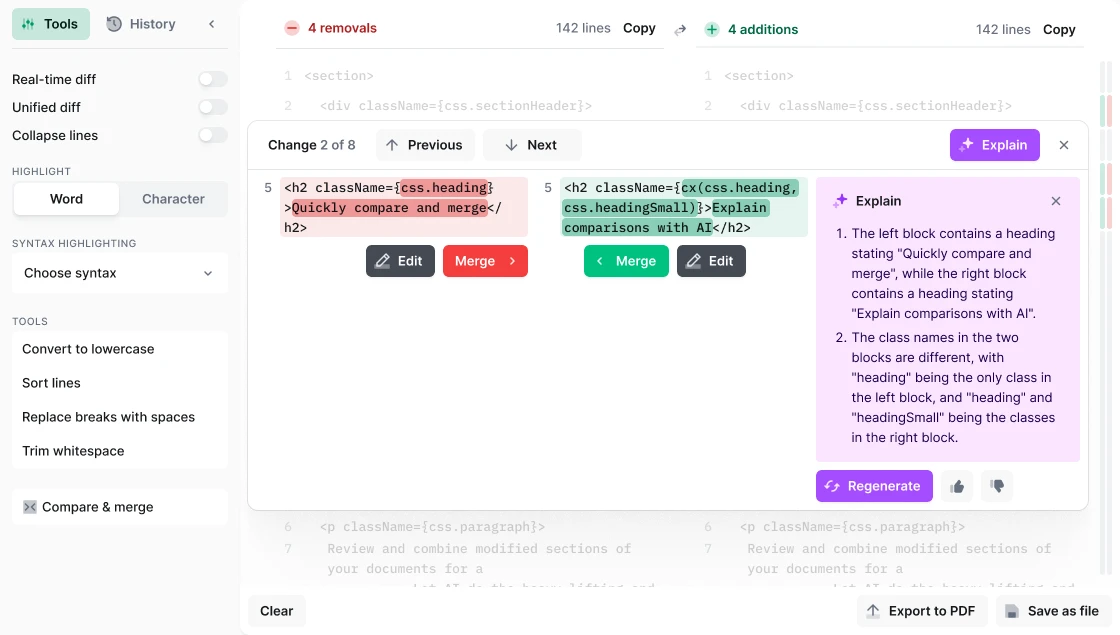
Task: Regenerate the AI explanation
Action: click(874, 485)
